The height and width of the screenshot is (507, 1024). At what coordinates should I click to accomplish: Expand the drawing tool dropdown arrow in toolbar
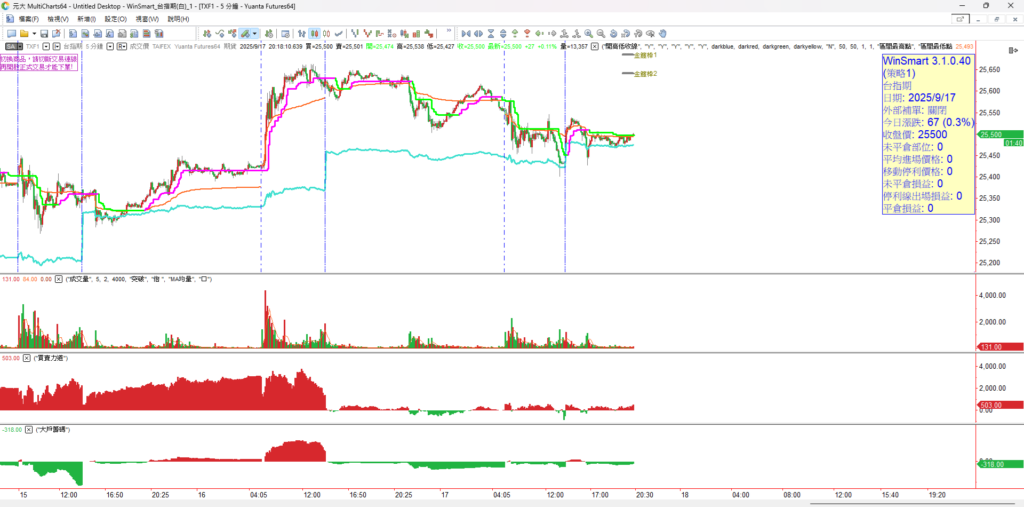(x=256, y=33)
